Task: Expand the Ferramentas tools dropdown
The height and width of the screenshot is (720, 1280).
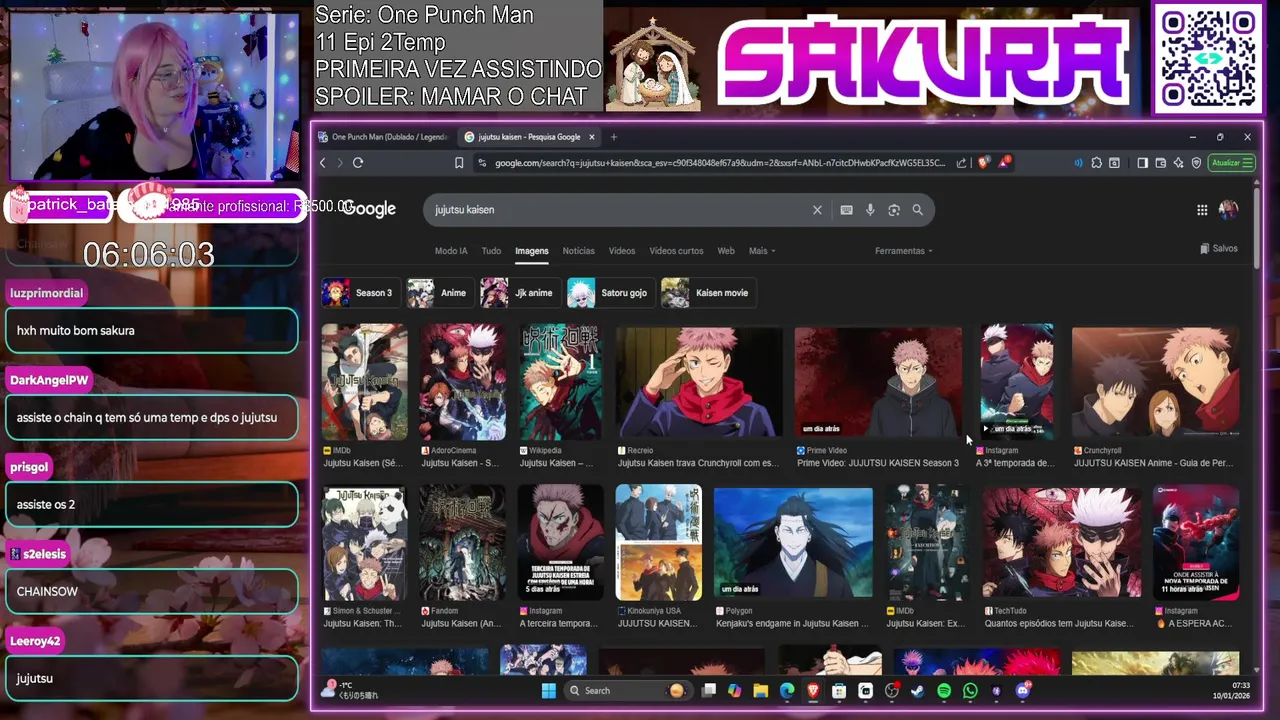Action: point(904,251)
